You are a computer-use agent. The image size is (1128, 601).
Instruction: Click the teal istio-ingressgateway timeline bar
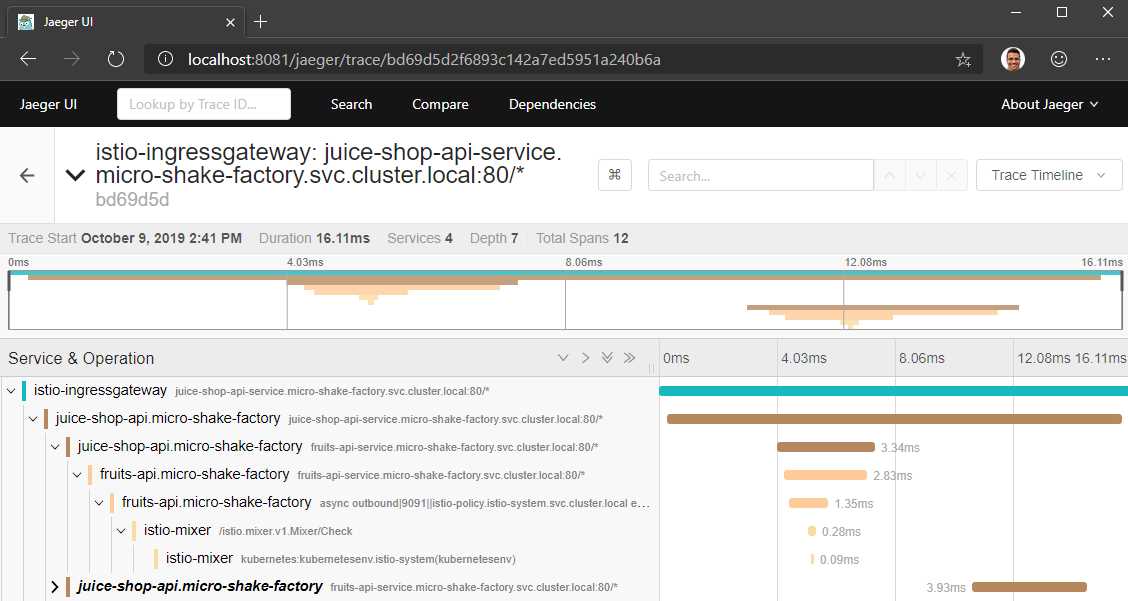tap(893, 391)
